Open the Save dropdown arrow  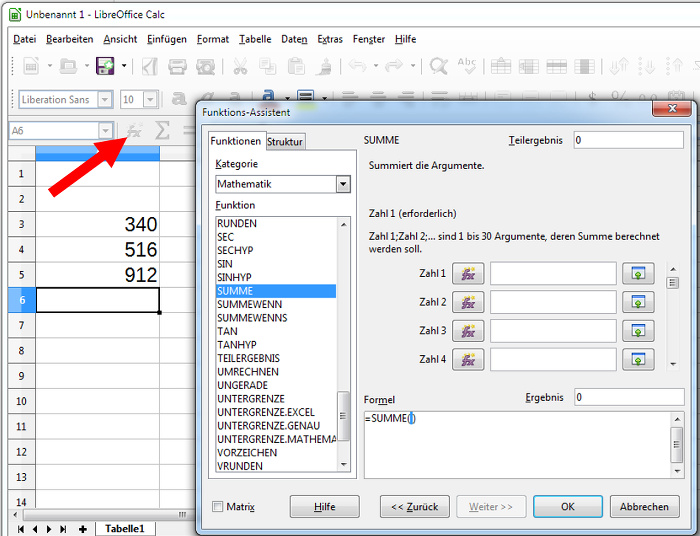pos(124,66)
